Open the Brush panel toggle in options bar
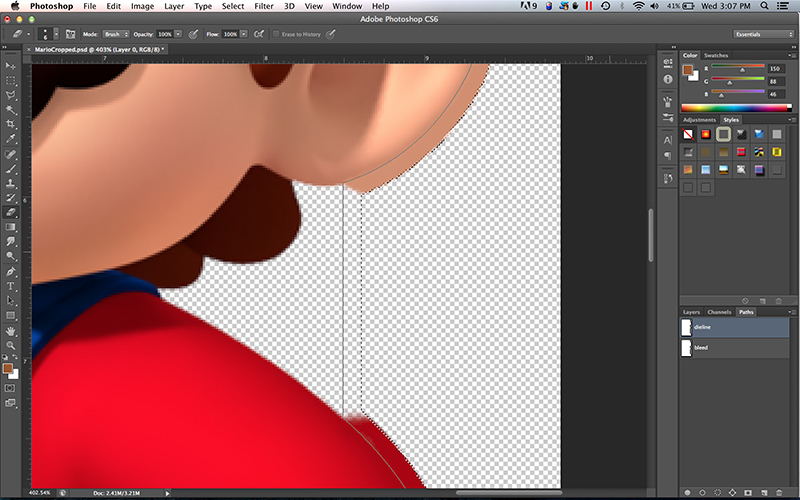Image resolution: width=800 pixels, height=500 pixels. pyautogui.click(x=70, y=34)
